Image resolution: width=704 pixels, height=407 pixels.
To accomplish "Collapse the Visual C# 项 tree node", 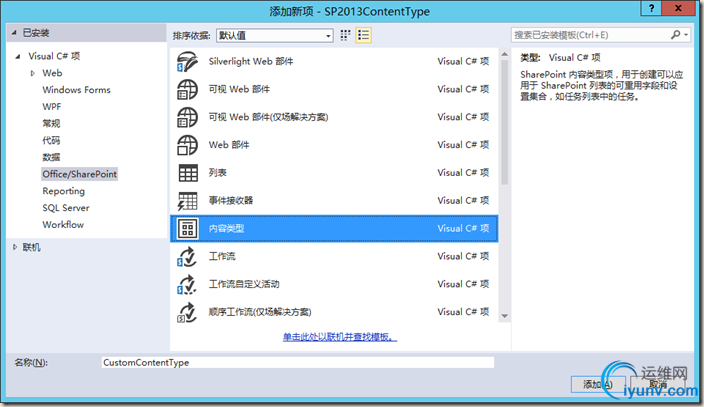I will [18, 56].
